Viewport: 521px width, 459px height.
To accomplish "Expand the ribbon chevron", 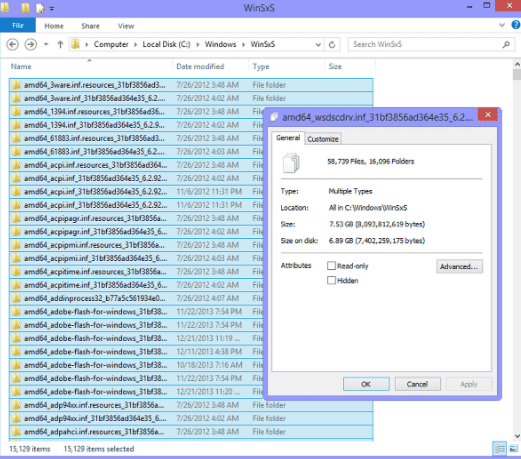I will (x=502, y=25).
